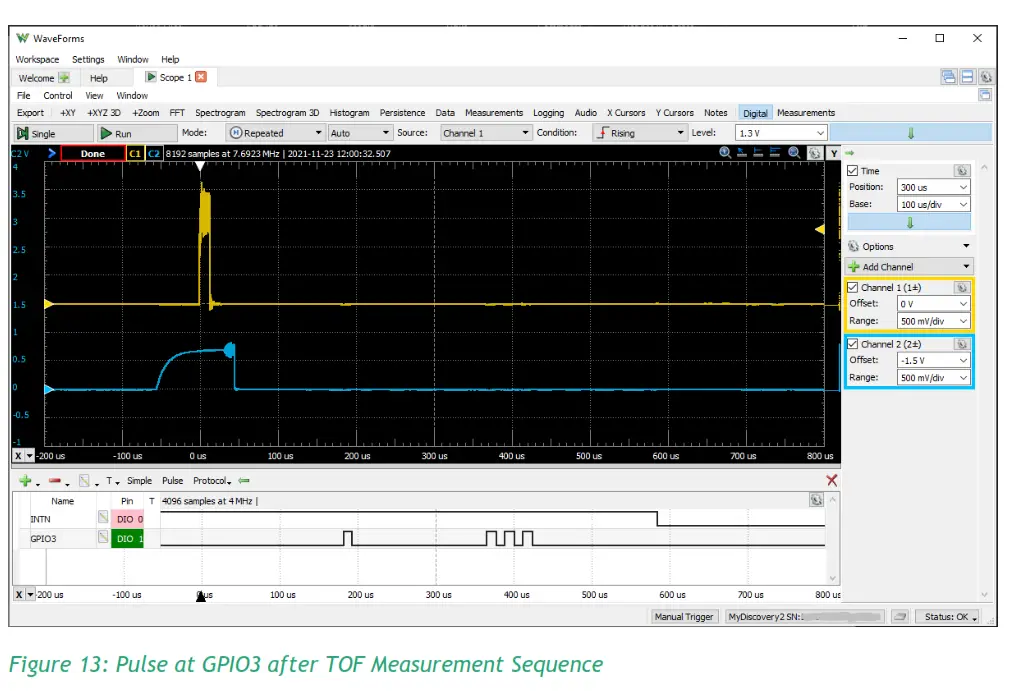This screenshot has height=691, width=1019.
Task: Remove a signal with the red minus icon
Action: tap(55, 480)
